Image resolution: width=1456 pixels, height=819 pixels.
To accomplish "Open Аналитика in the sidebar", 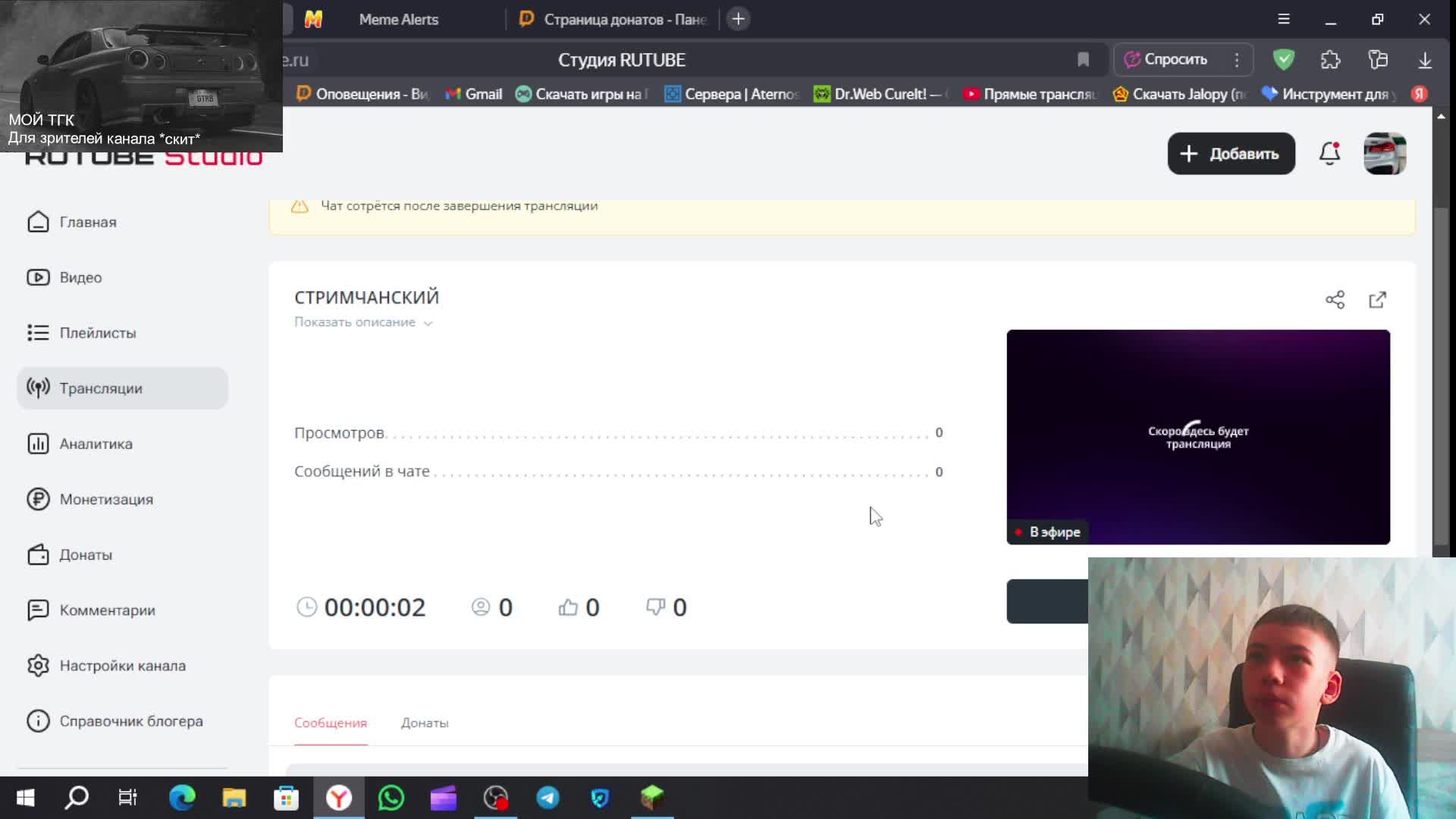I will [96, 444].
